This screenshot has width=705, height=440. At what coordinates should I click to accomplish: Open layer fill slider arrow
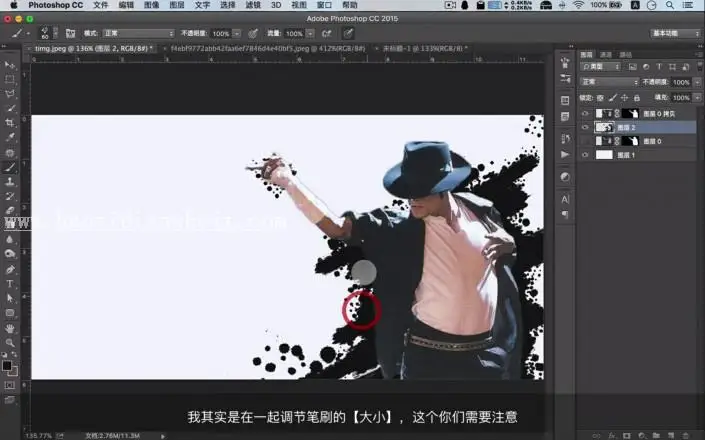click(x=697, y=97)
